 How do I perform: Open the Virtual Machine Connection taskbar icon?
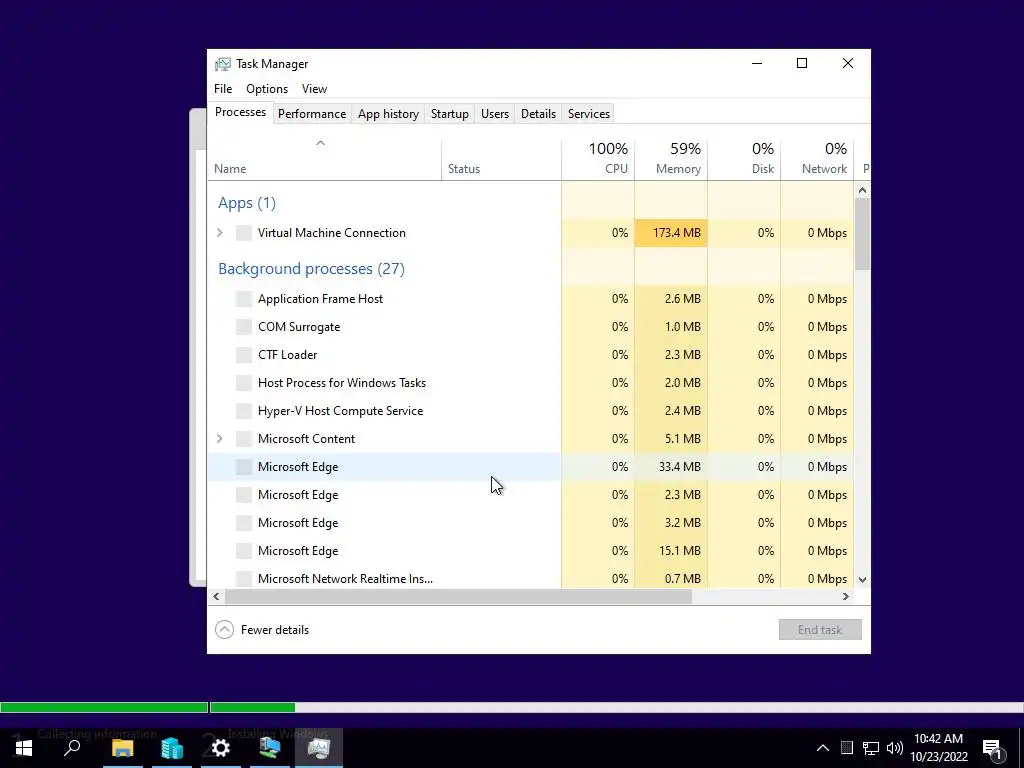tap(270, 748)
